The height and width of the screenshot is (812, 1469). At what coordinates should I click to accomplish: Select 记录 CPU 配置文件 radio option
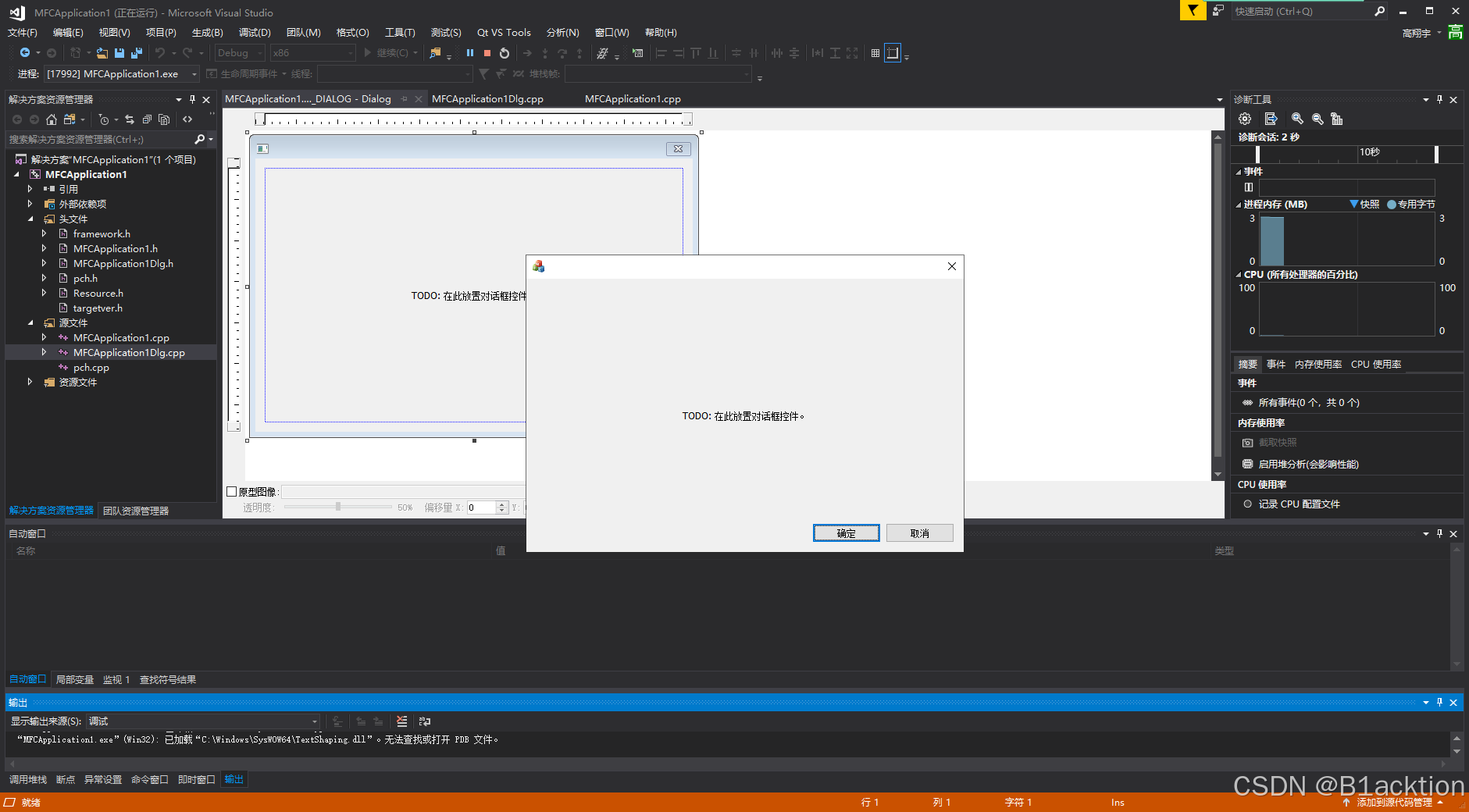pyautogui.click(x=1248, y=504)
